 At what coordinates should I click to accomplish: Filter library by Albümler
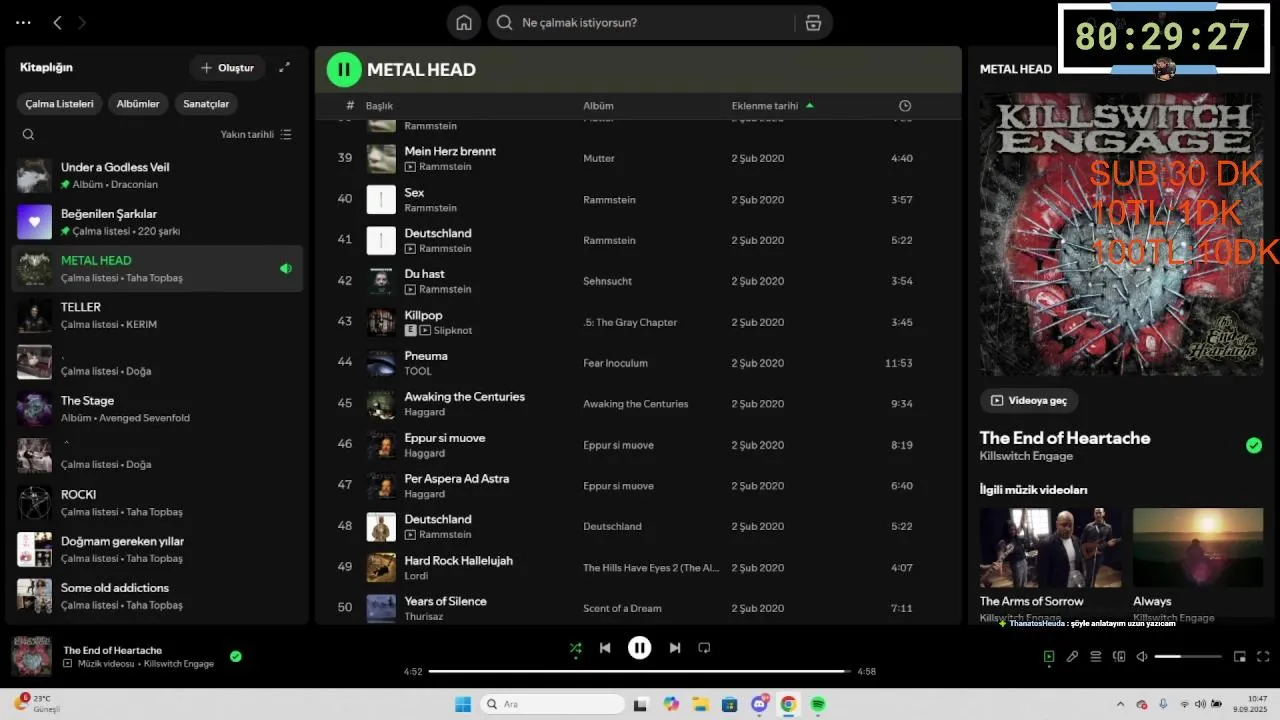(138, 103)
